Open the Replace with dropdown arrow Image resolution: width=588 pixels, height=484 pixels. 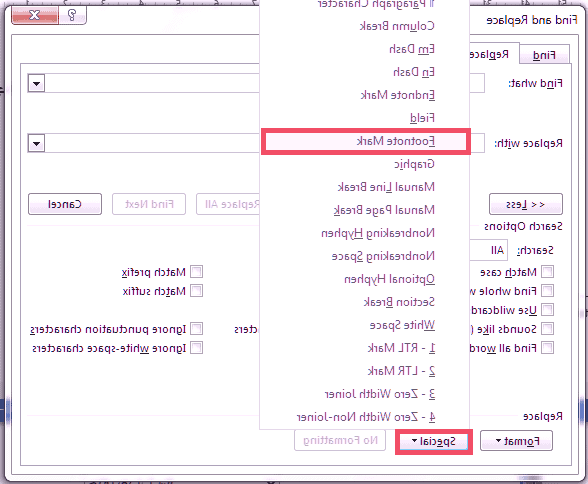(x=36, y=143)
